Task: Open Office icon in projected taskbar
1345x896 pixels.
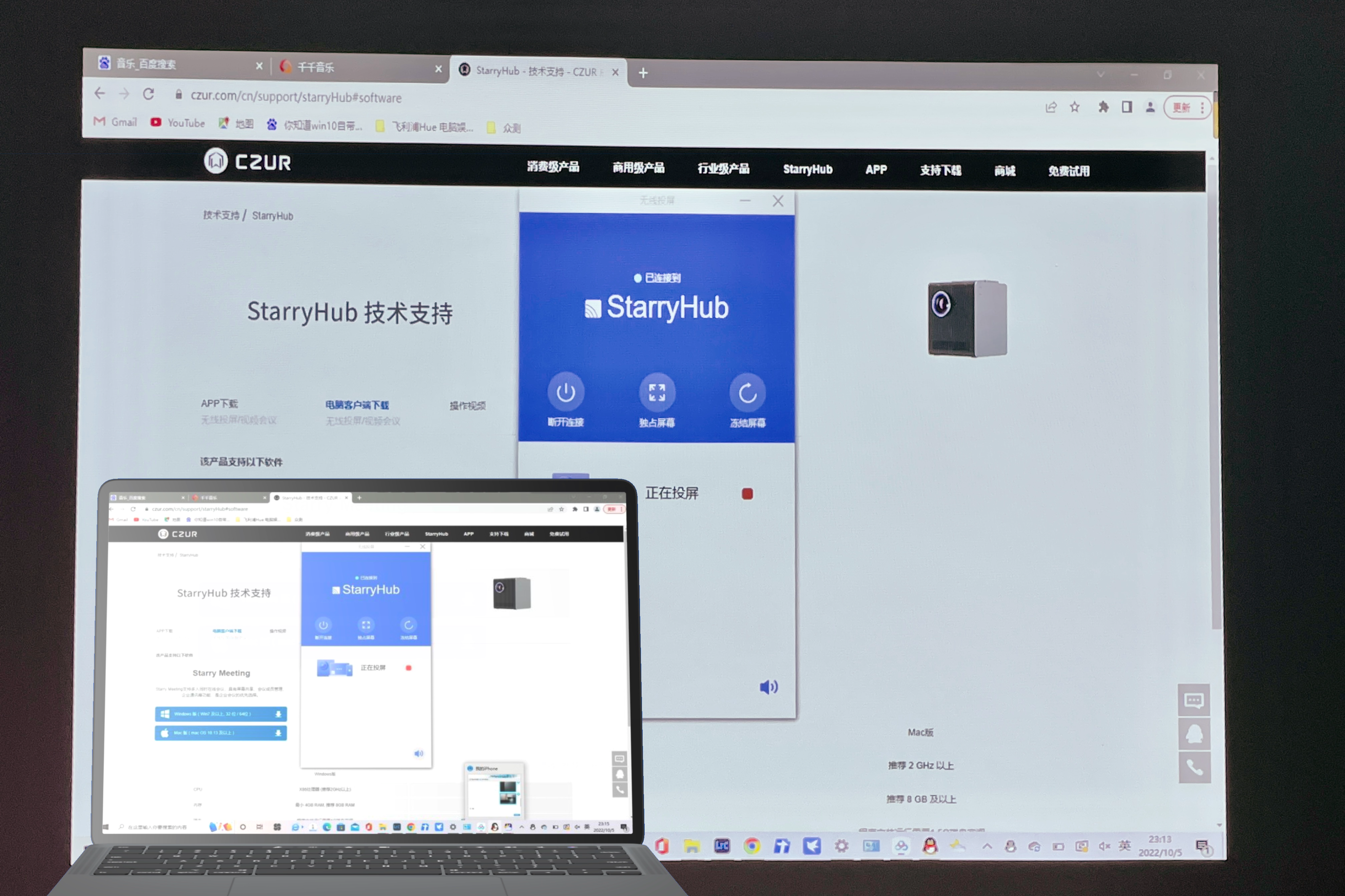Action: (x=662, y=846)
